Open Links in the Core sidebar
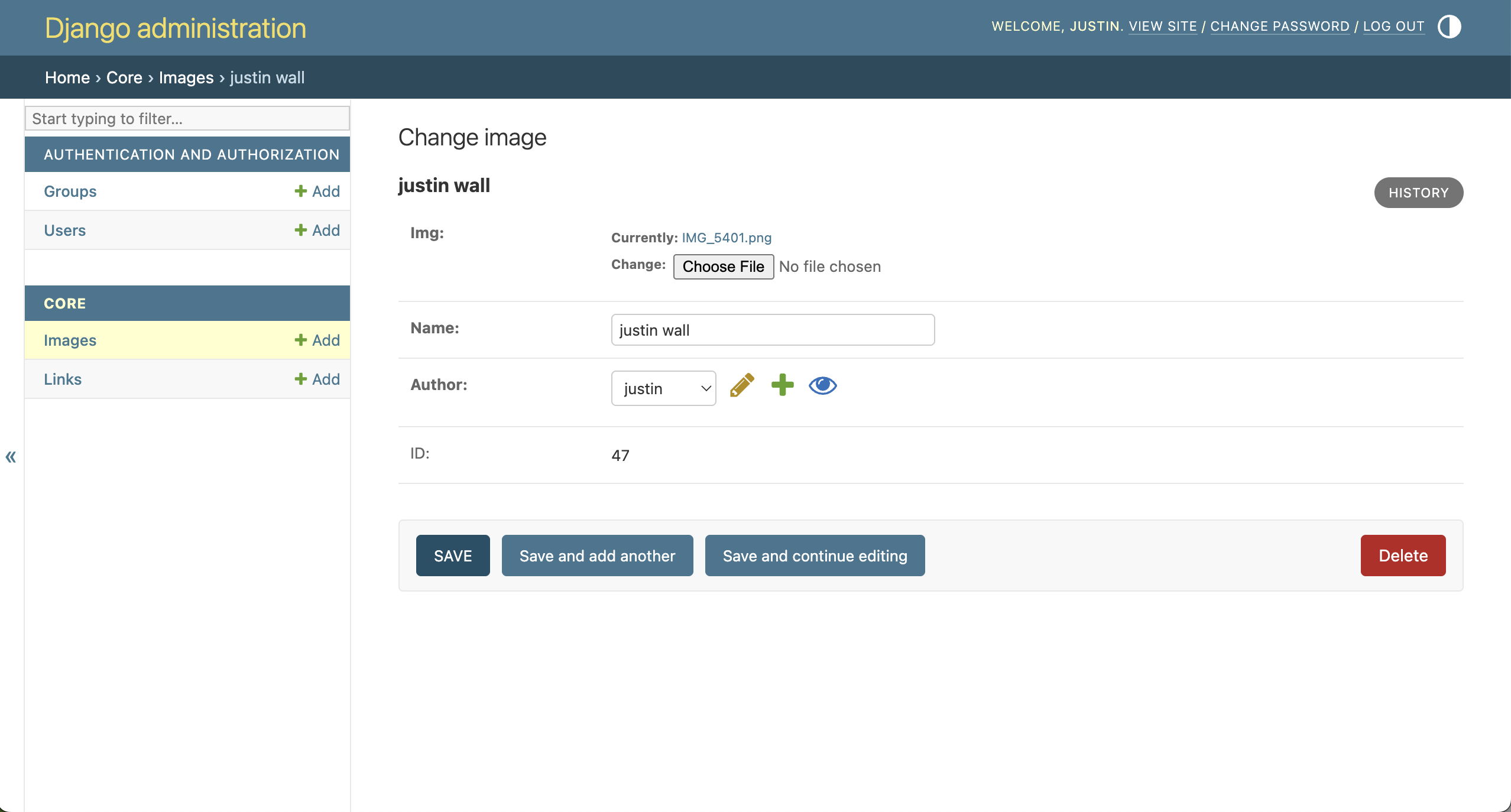Image resolution: width=1511 pixels, height=812 pixels. click(63, 379)
